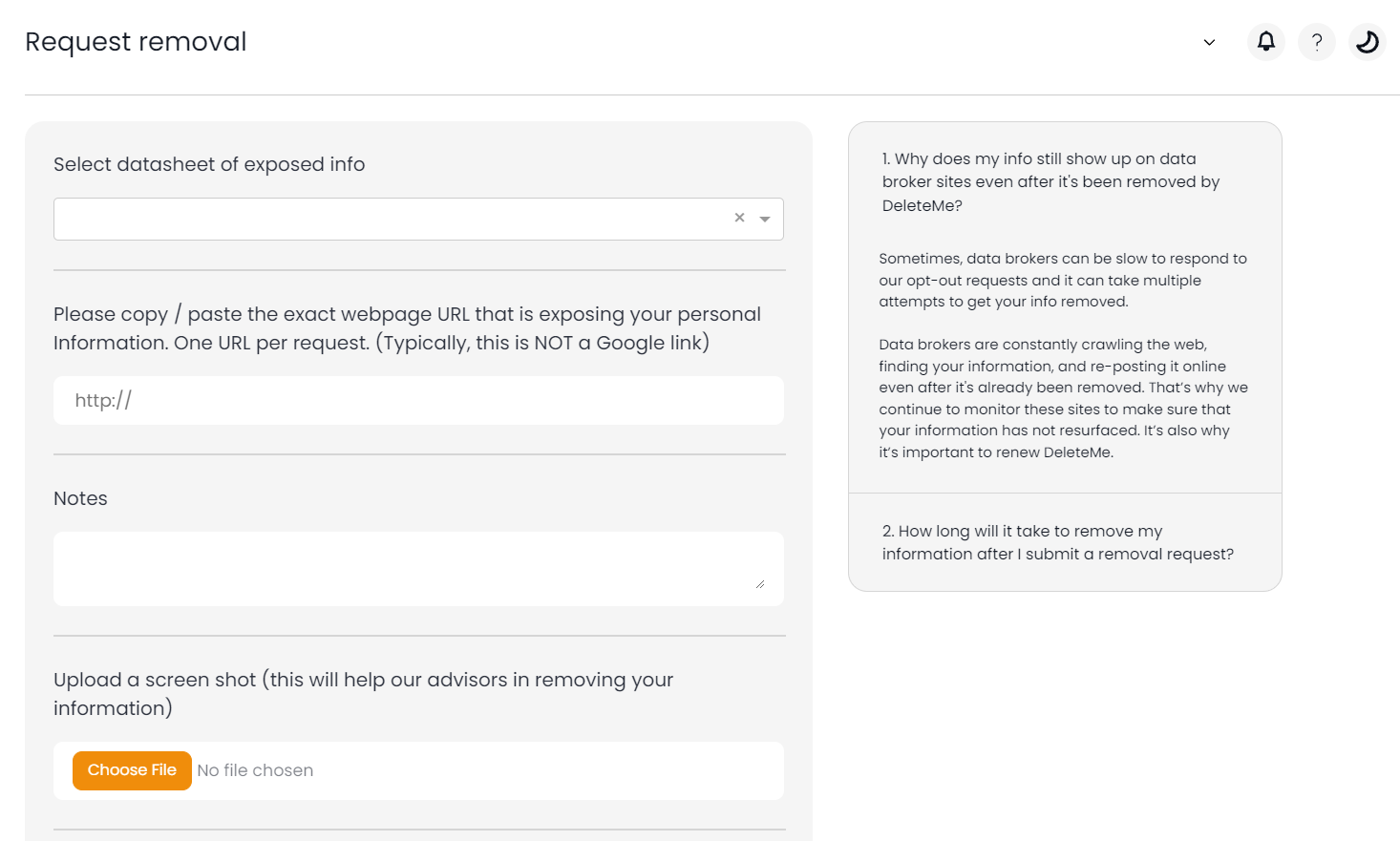
Task: Open the notifications bell
Action: tap(1266, 42)
